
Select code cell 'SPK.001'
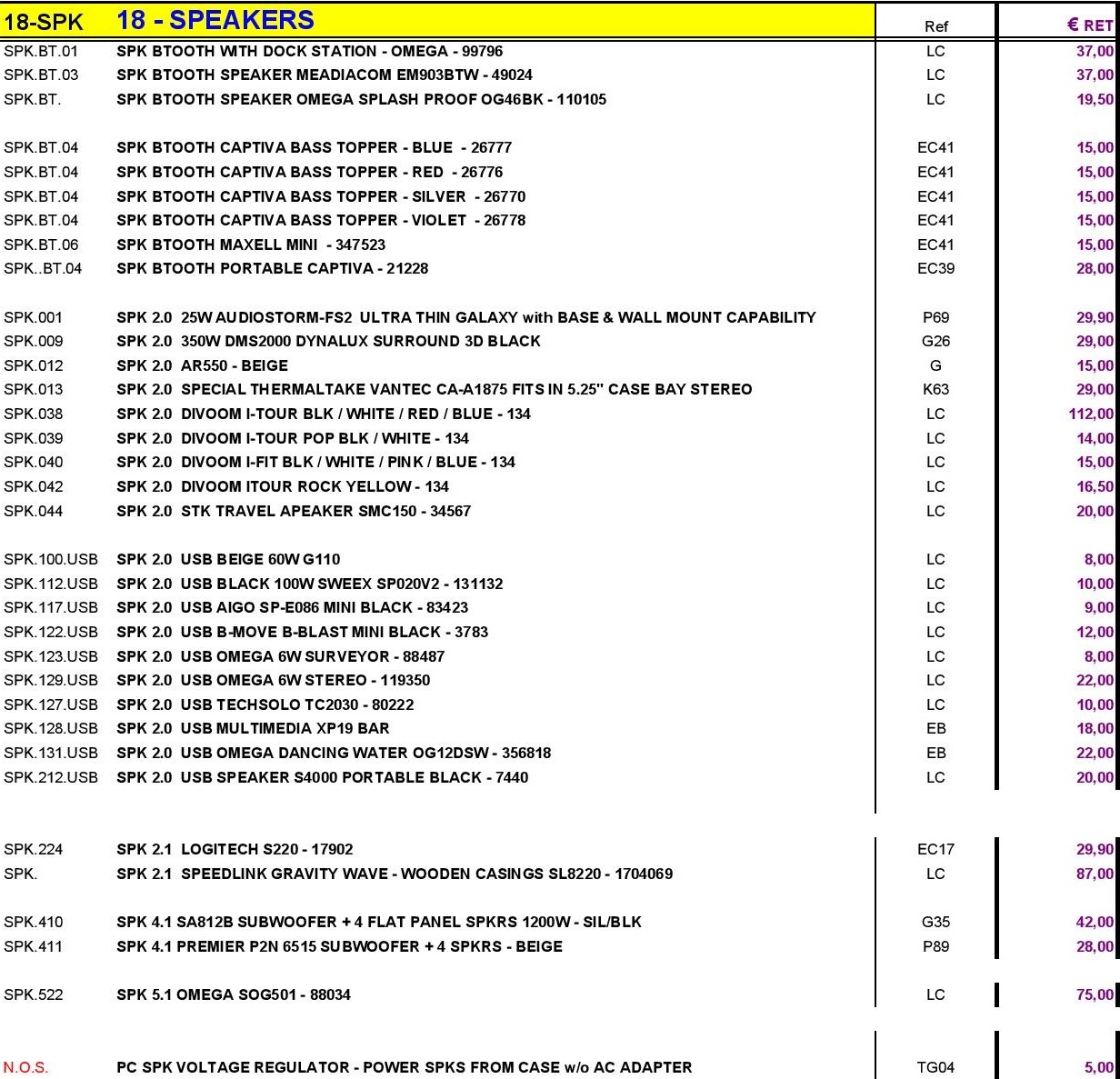[34, 317]
